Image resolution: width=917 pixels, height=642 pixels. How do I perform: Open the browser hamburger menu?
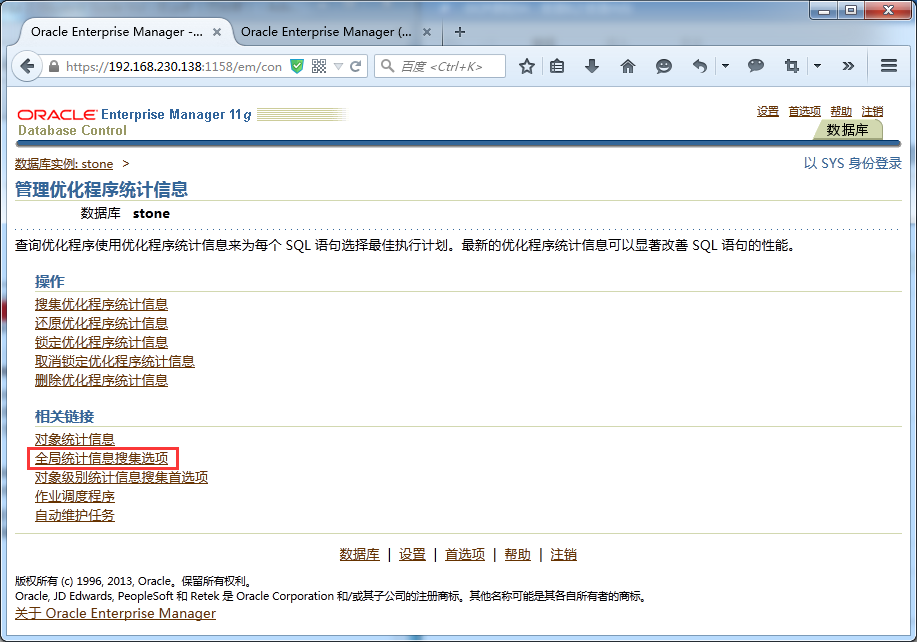click(889, 65)
